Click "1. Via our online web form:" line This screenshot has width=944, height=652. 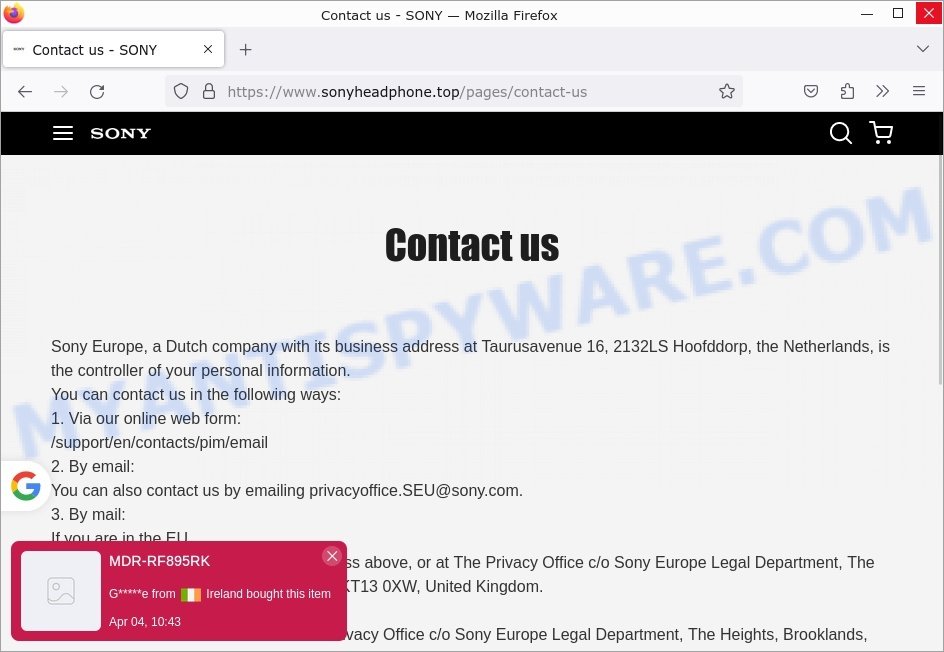pyautogui.click(x=146, y=418)
